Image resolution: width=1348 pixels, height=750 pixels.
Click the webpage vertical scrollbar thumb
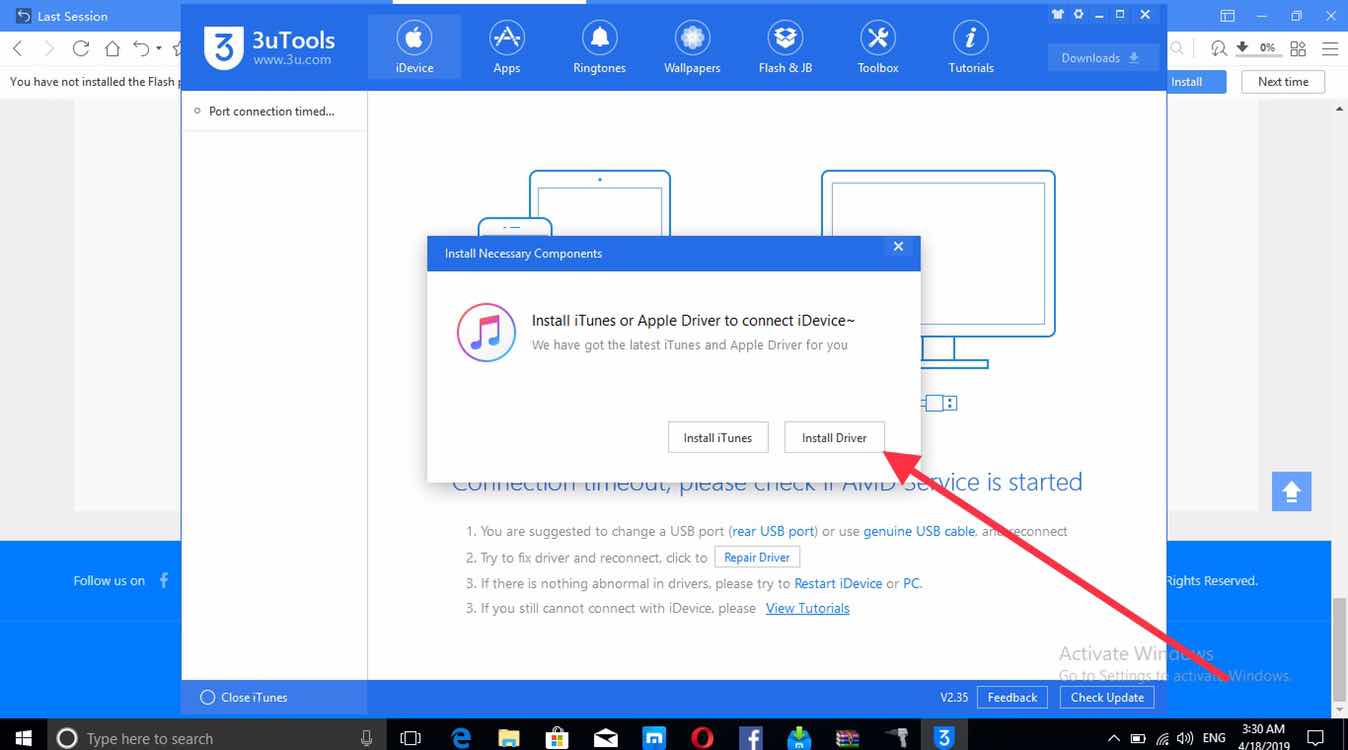point(1338,648)
